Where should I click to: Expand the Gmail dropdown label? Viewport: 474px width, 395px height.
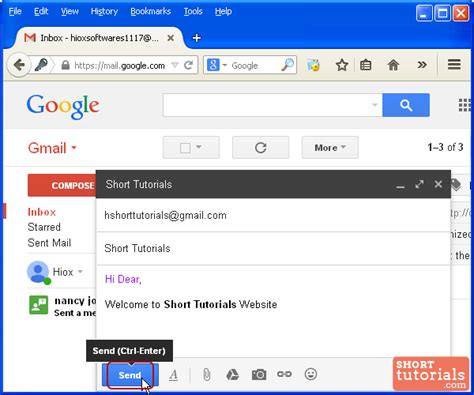(52, 148)
